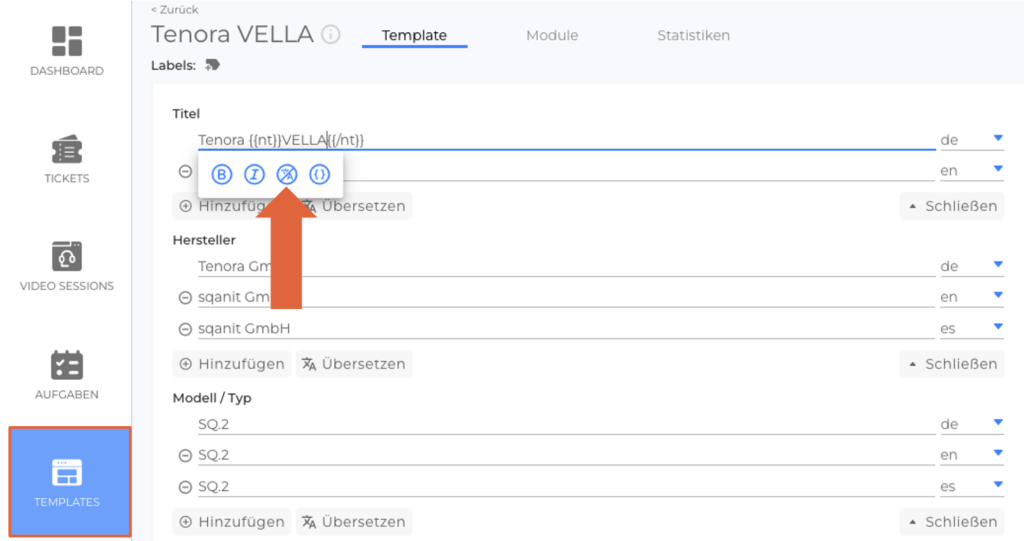Apply bold formatting in the popup toolbar
The width and height of the screenshot is (1024, 541).
pos(222,175)
